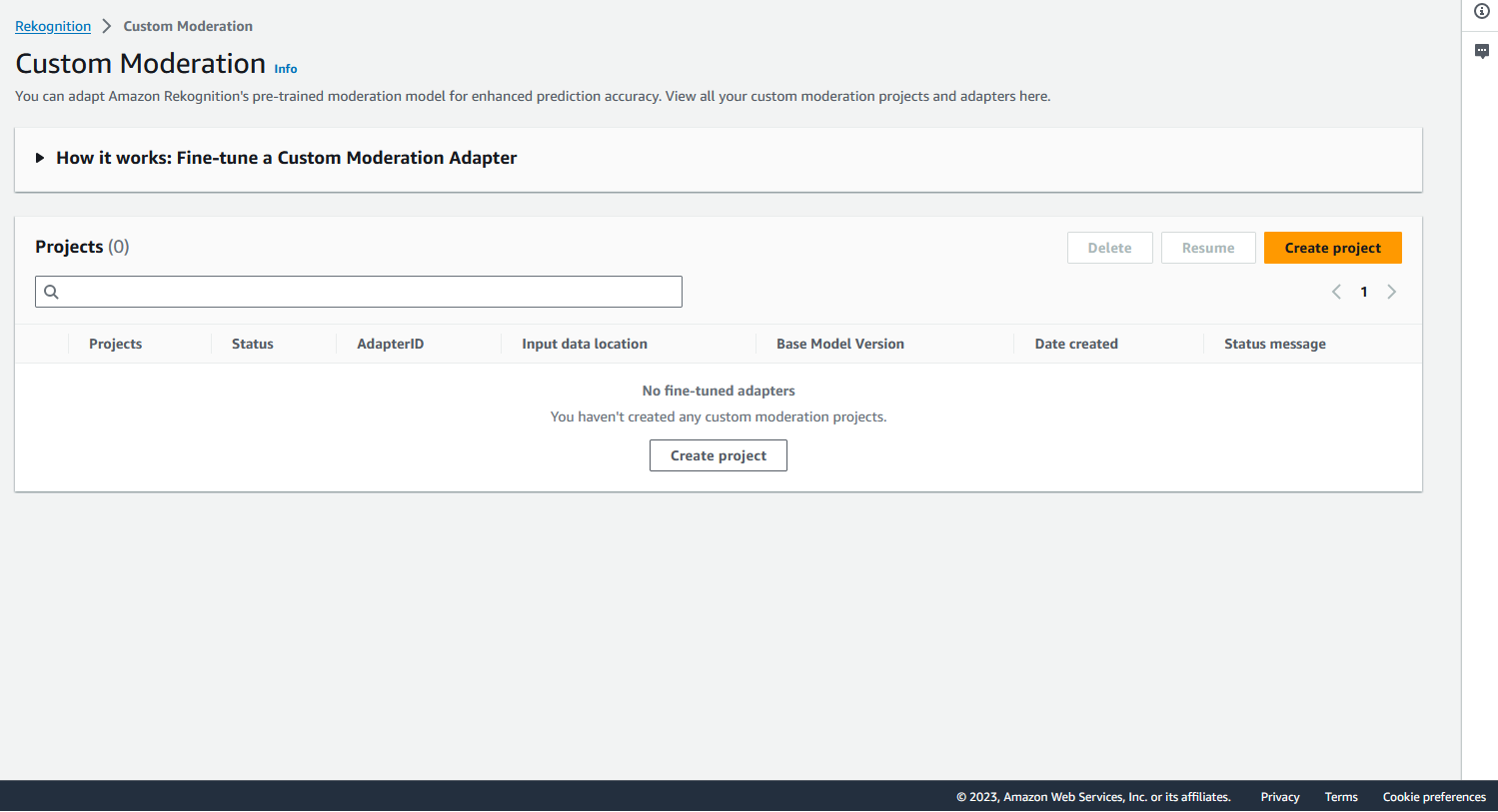Open the Rekognition breadcrumb link
Image resolution: width=1498 pixels, height=812 pixels.
52,26
